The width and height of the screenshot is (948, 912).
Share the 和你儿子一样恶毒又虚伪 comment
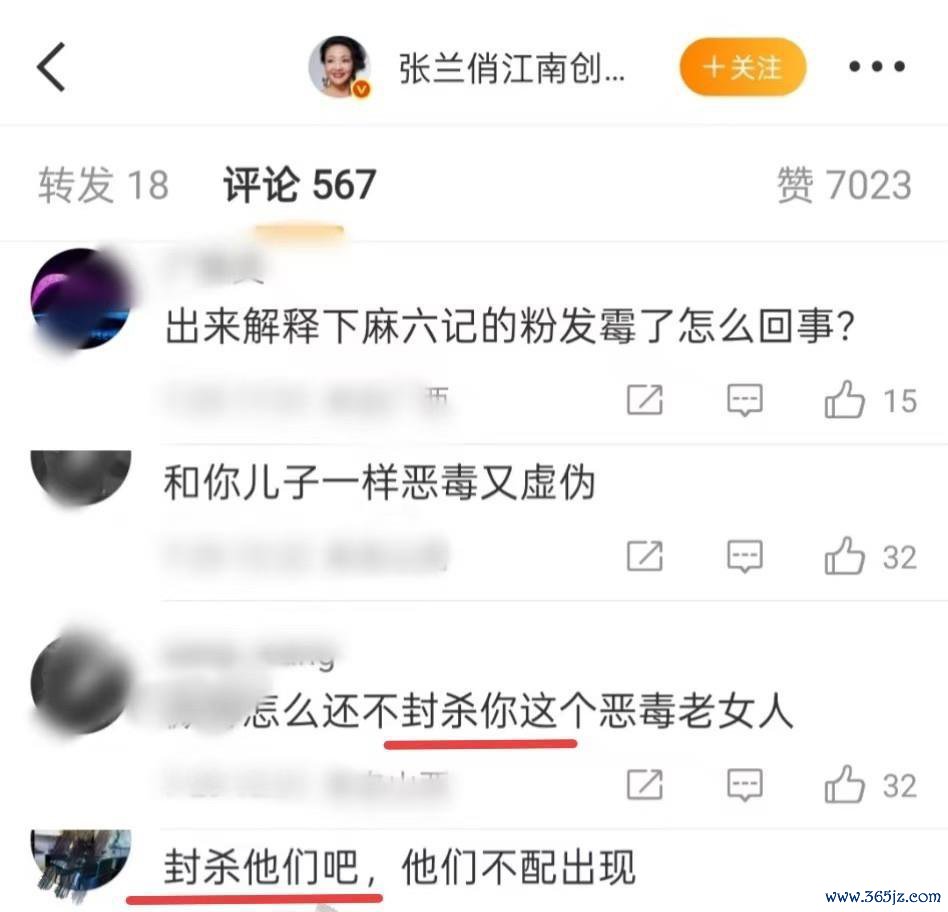pyautogui.click(x=644, y=556)
